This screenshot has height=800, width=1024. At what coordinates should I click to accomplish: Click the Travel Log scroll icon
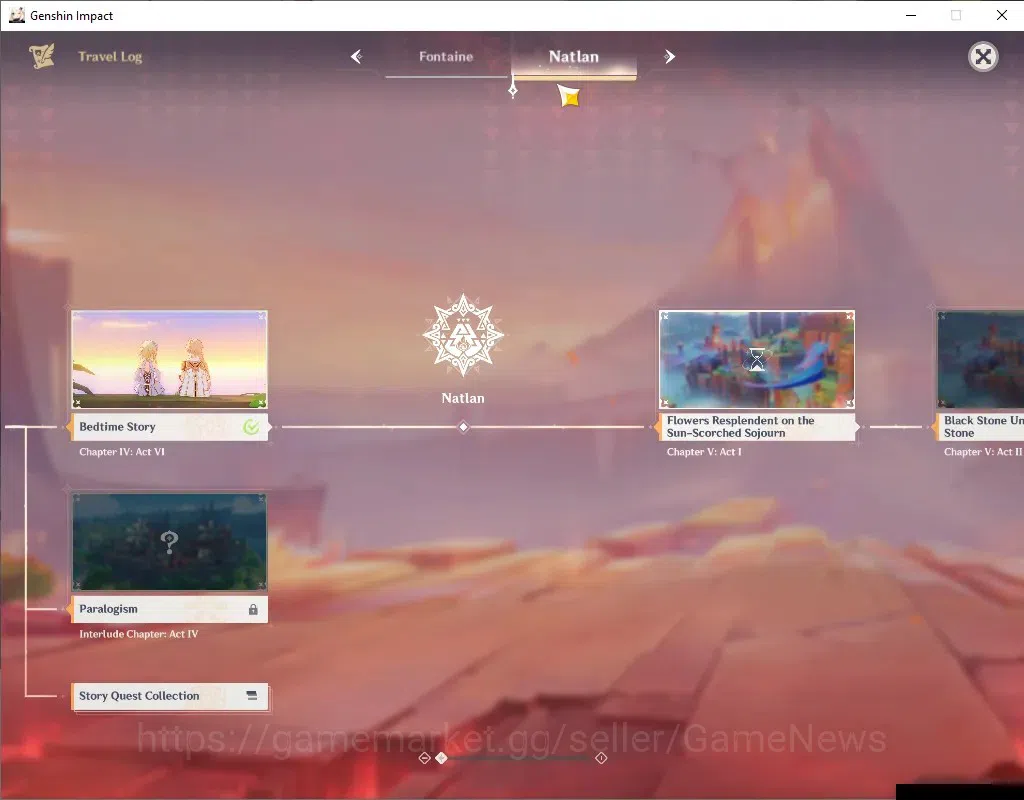tap(42, 56)
